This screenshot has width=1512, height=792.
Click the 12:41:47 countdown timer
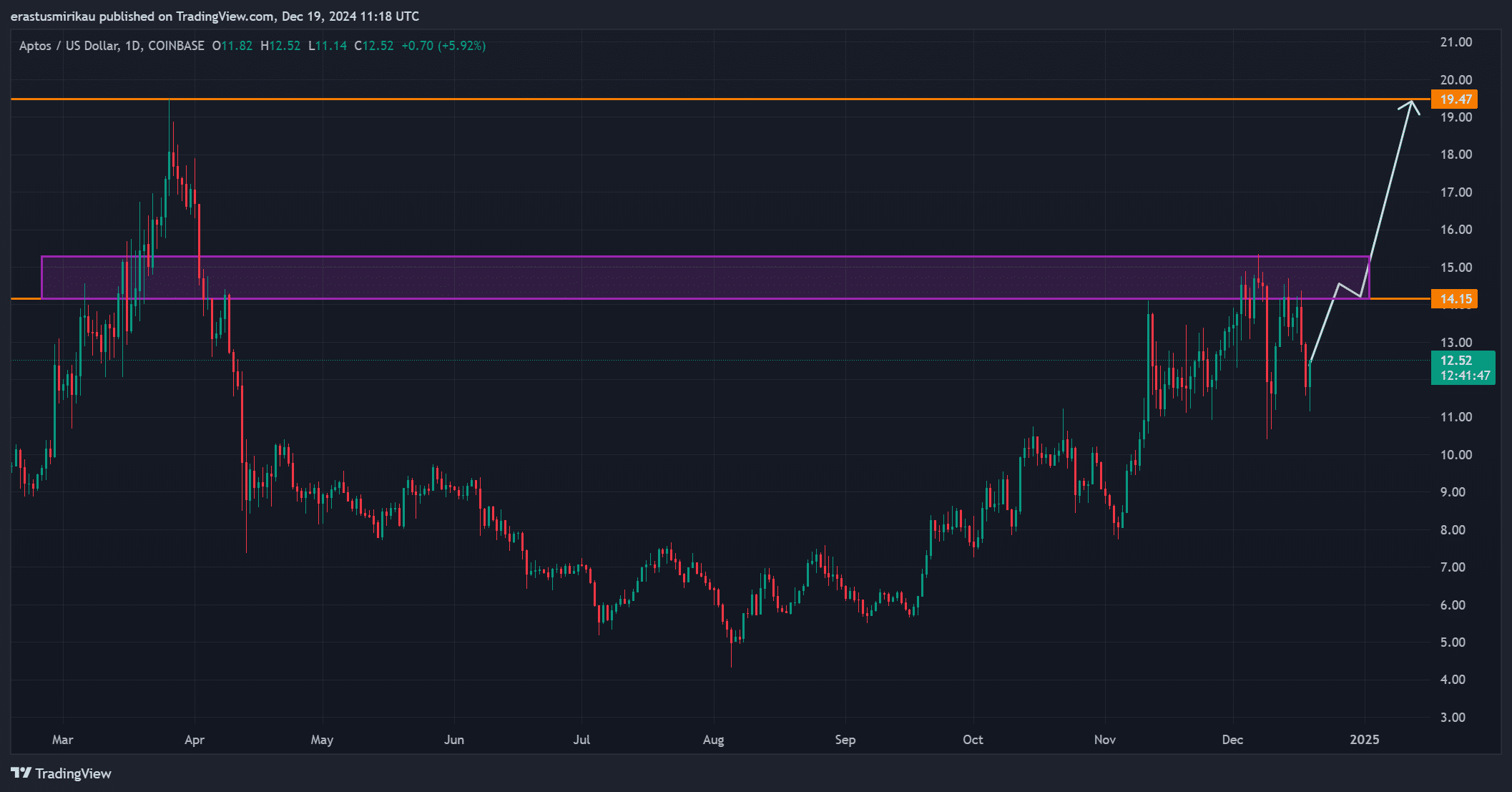(1465, 376)
